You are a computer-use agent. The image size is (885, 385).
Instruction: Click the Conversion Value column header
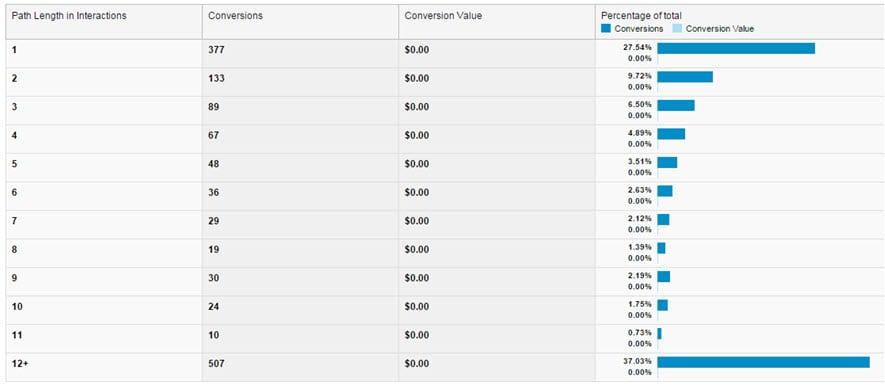point(443,16)
